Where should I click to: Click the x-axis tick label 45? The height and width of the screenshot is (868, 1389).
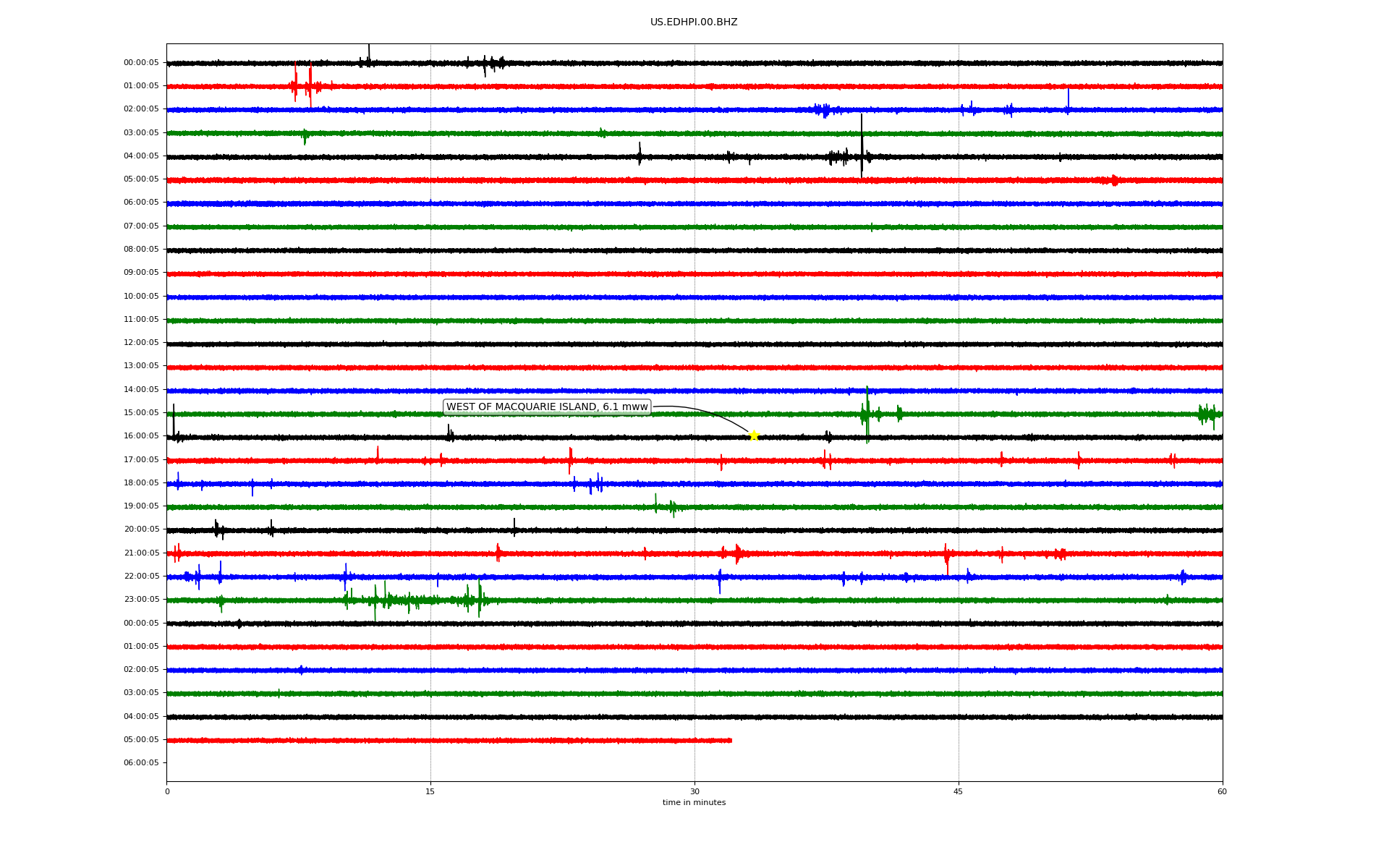[x=959, y=791]
